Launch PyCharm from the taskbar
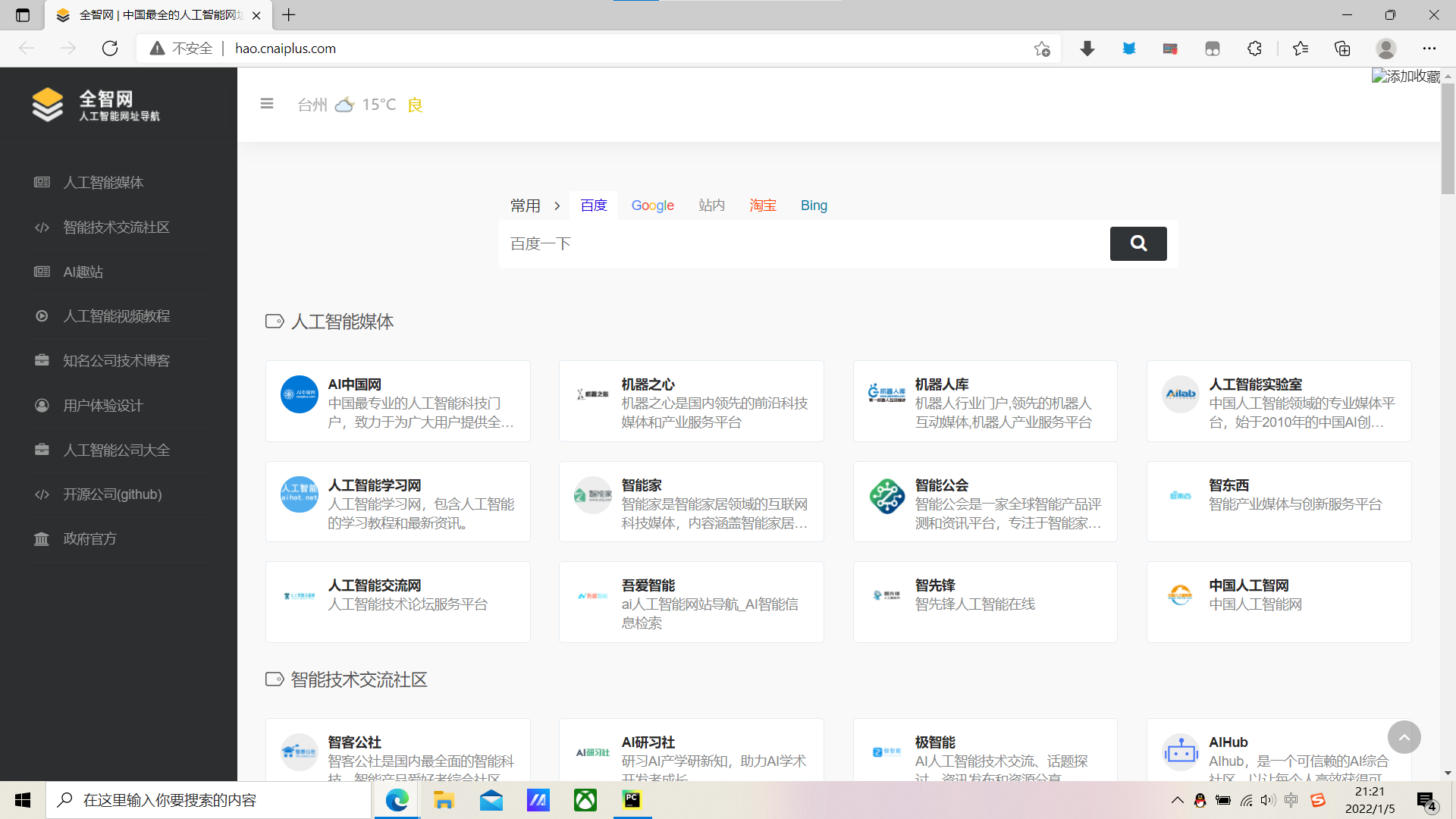The height and width of the screenshot is (819, 1456). point(632,800)
